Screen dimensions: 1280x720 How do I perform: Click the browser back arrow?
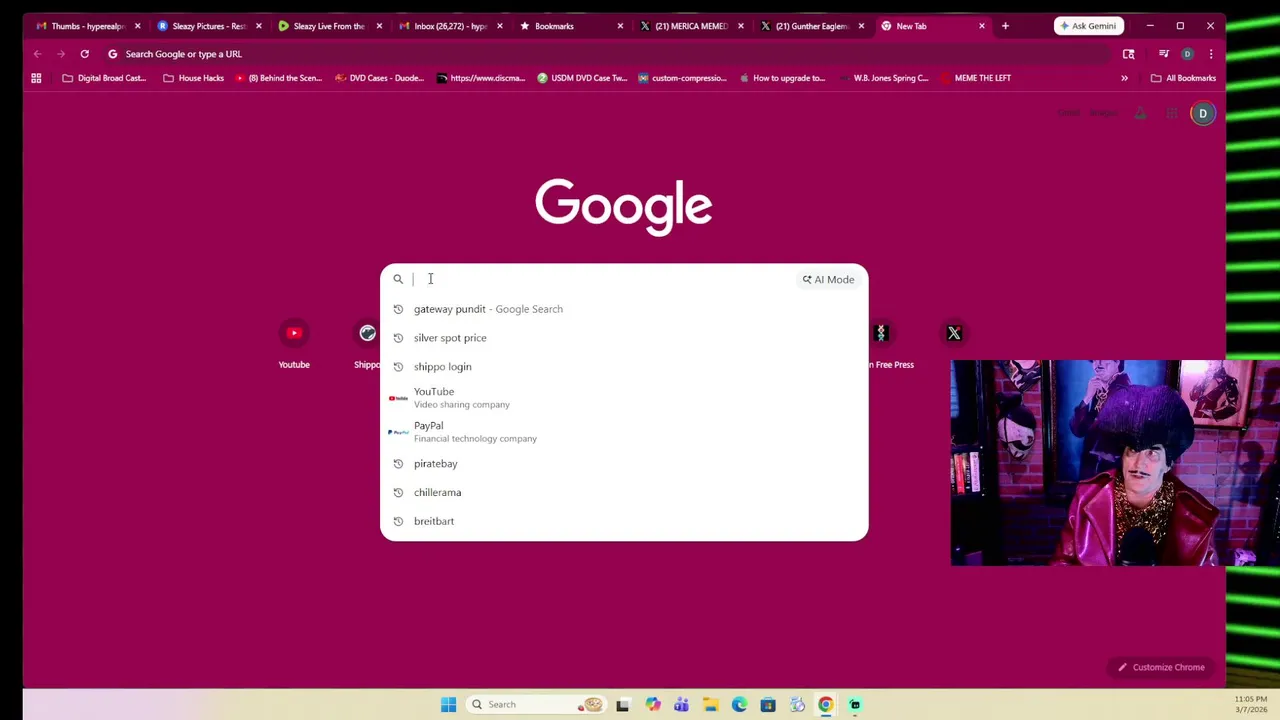(37, 54)
